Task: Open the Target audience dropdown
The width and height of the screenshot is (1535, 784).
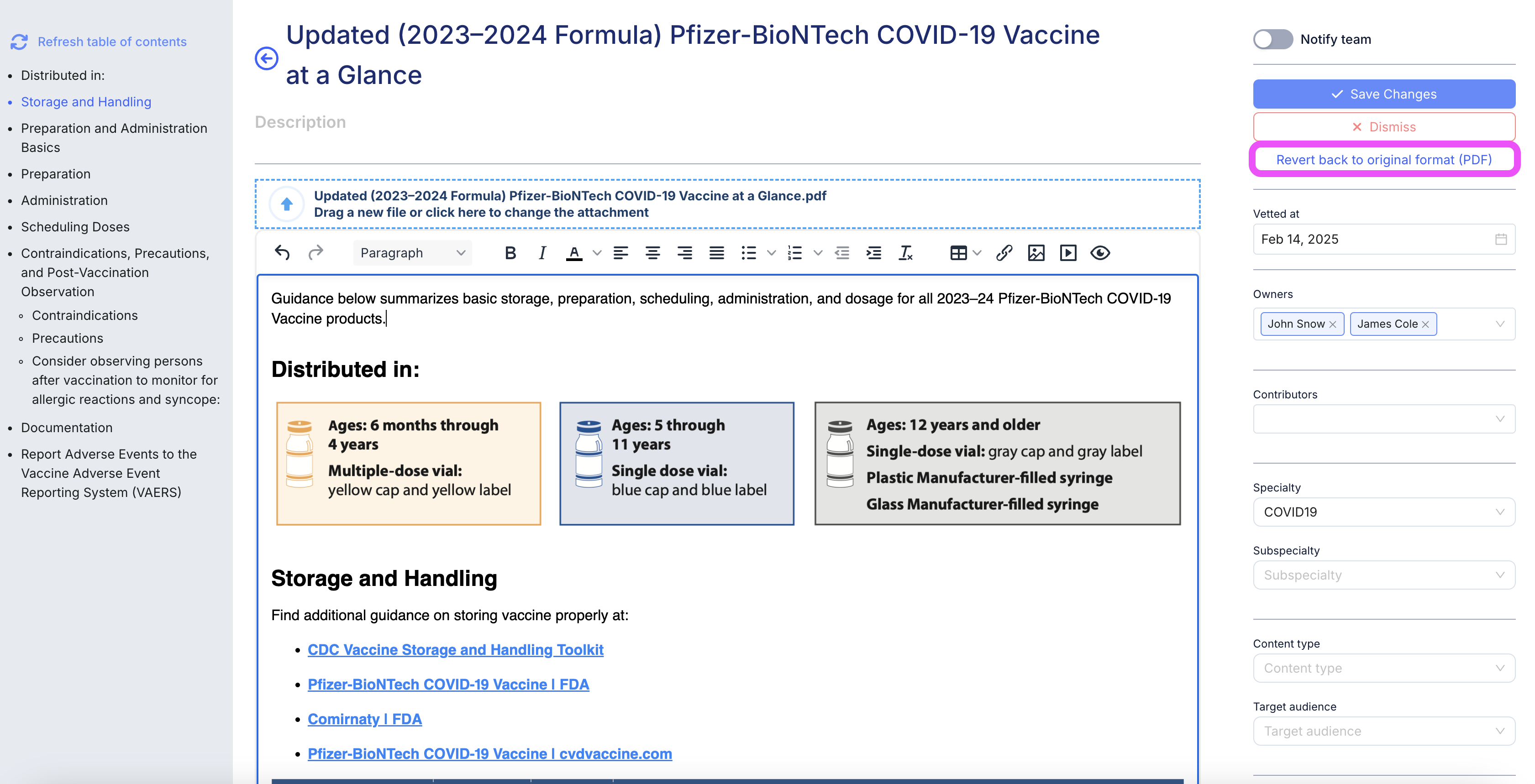Action: [x=1383, y=731]
